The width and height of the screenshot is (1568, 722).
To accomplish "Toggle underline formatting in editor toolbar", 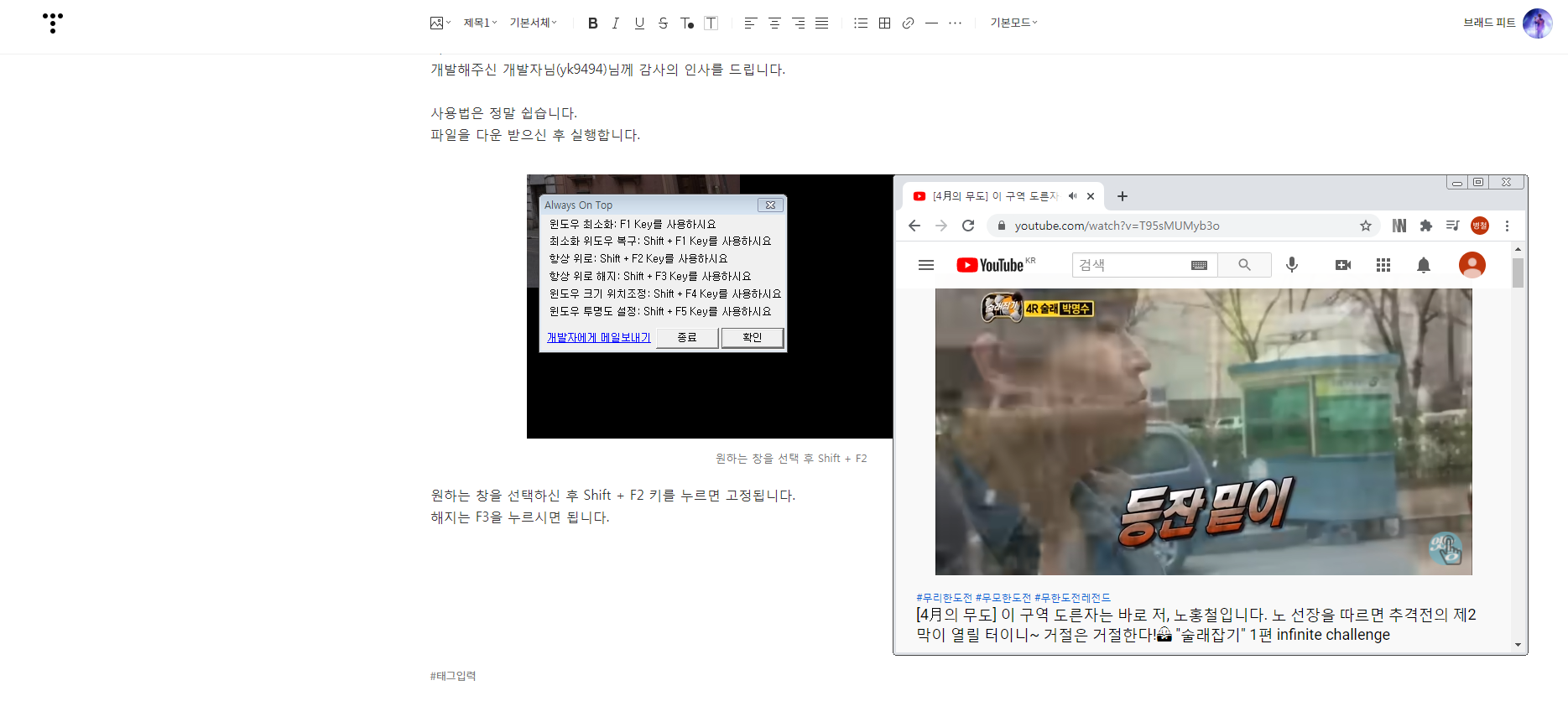I will pyautogui.click(x=639, y=23).
